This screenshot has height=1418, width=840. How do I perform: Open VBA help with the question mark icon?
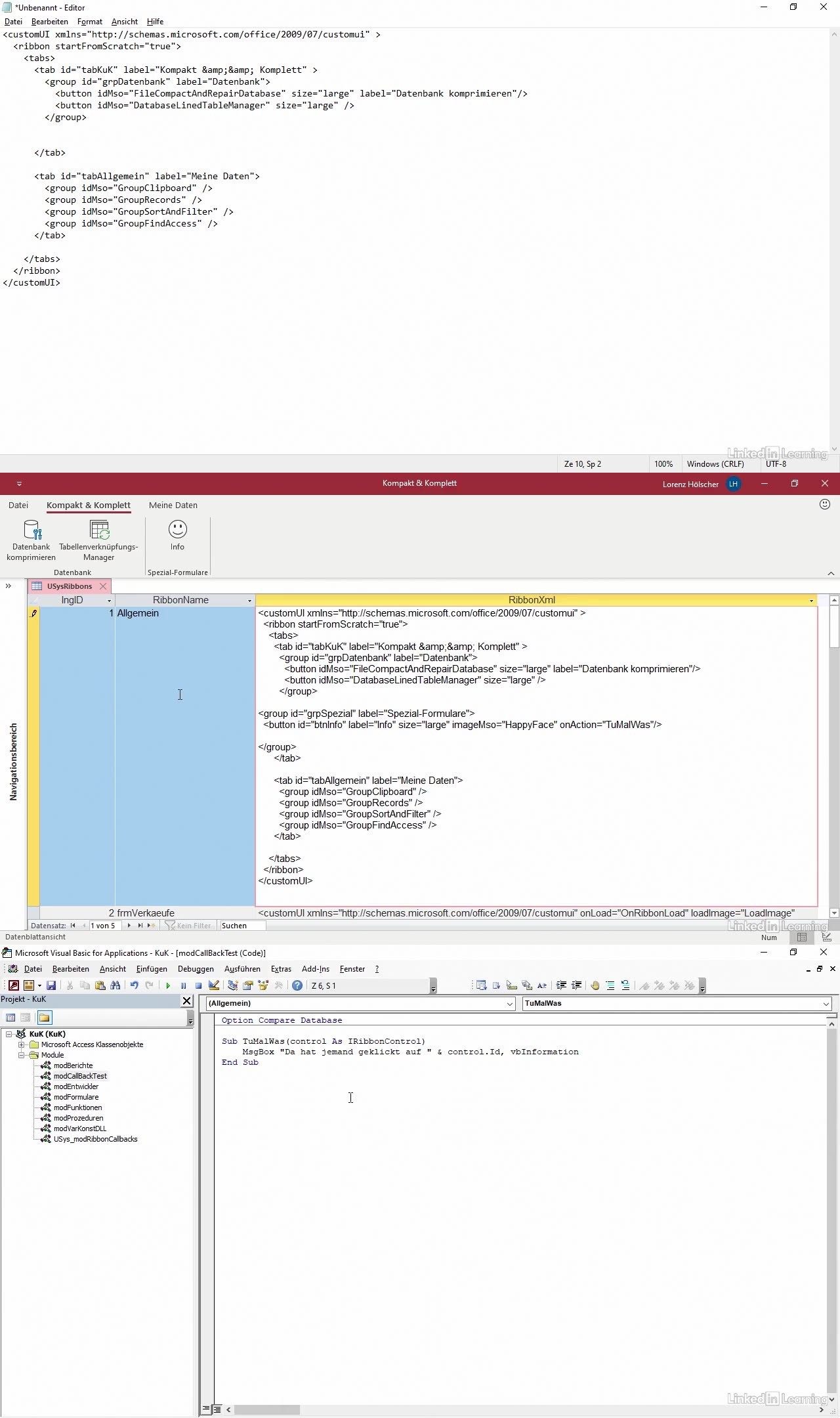pos(297,985)
